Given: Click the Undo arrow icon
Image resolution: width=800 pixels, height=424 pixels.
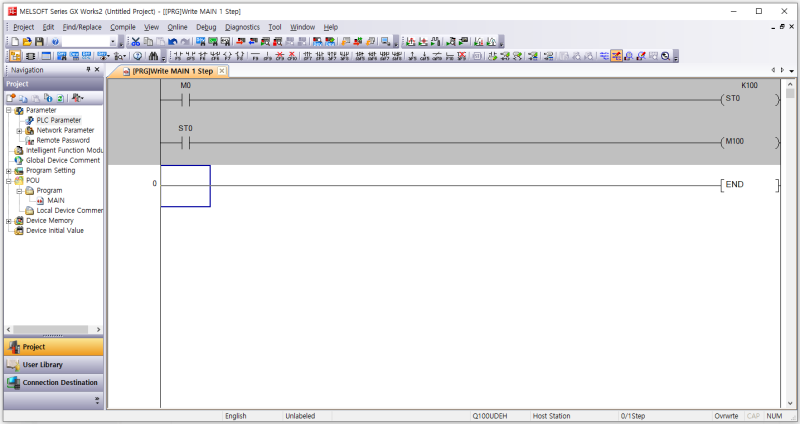Looking at the screenshot, I should click(173, 42).
